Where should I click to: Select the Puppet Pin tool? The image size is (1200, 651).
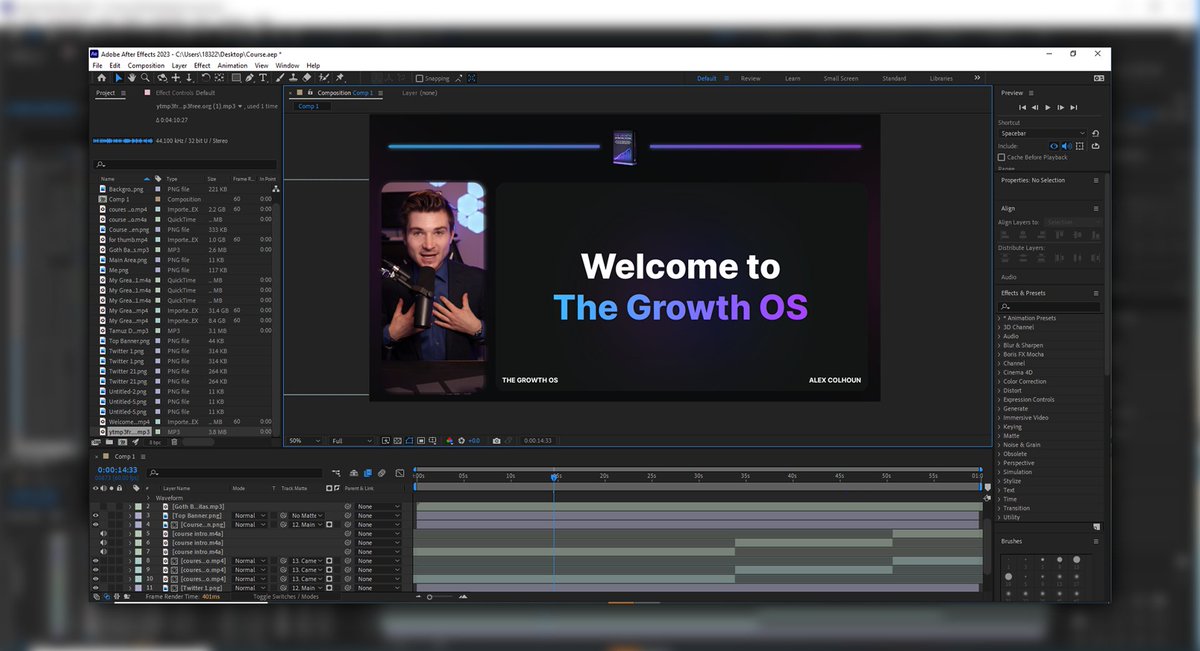pos(338,77)
